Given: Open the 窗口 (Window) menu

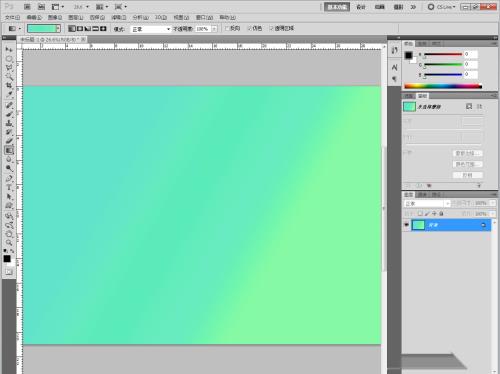Looking at the screenshot, I should pyautogui.click(x=204, y=17).
